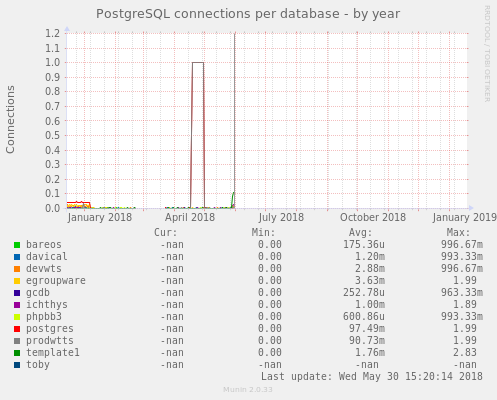Click the 'Max:' column header

click(458, 232)
